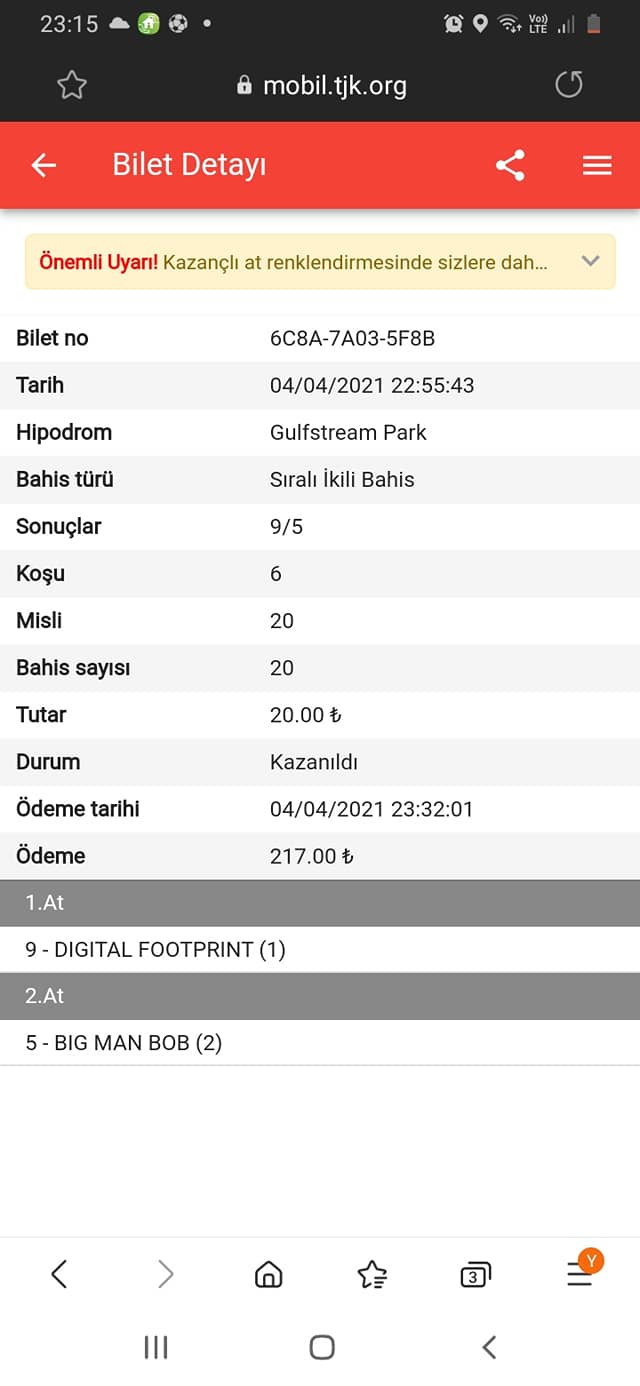Go forward with browser forward chevron
Image resolution: width=640 pixels, height=1386 pixels.
(166, 1273)
